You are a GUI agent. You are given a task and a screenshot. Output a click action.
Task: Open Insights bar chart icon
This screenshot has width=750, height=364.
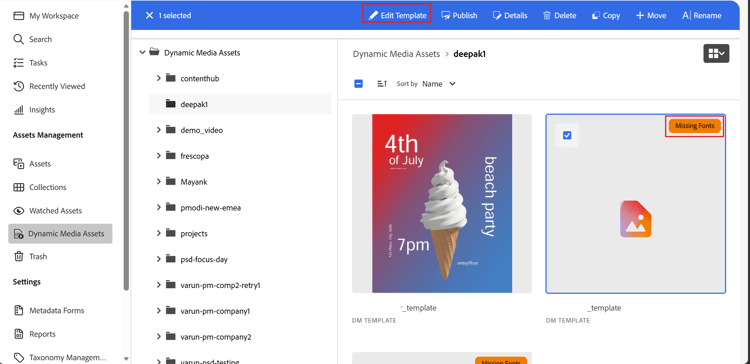point(18,110)
